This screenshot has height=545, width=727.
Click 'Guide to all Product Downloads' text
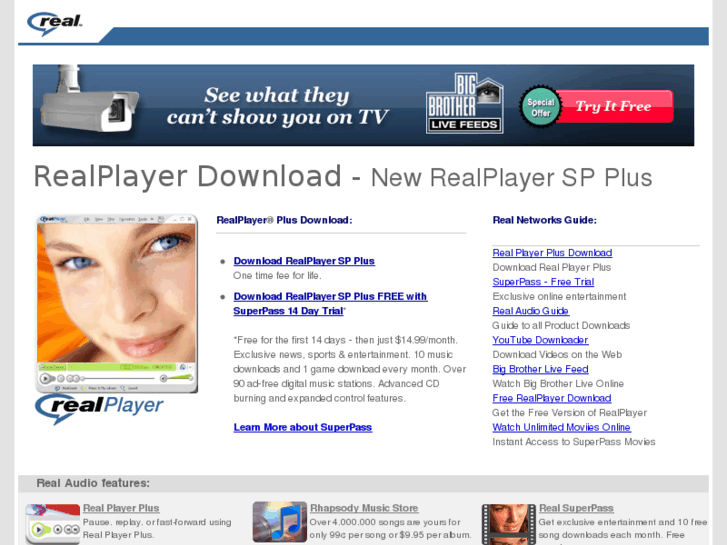point(561,326)
